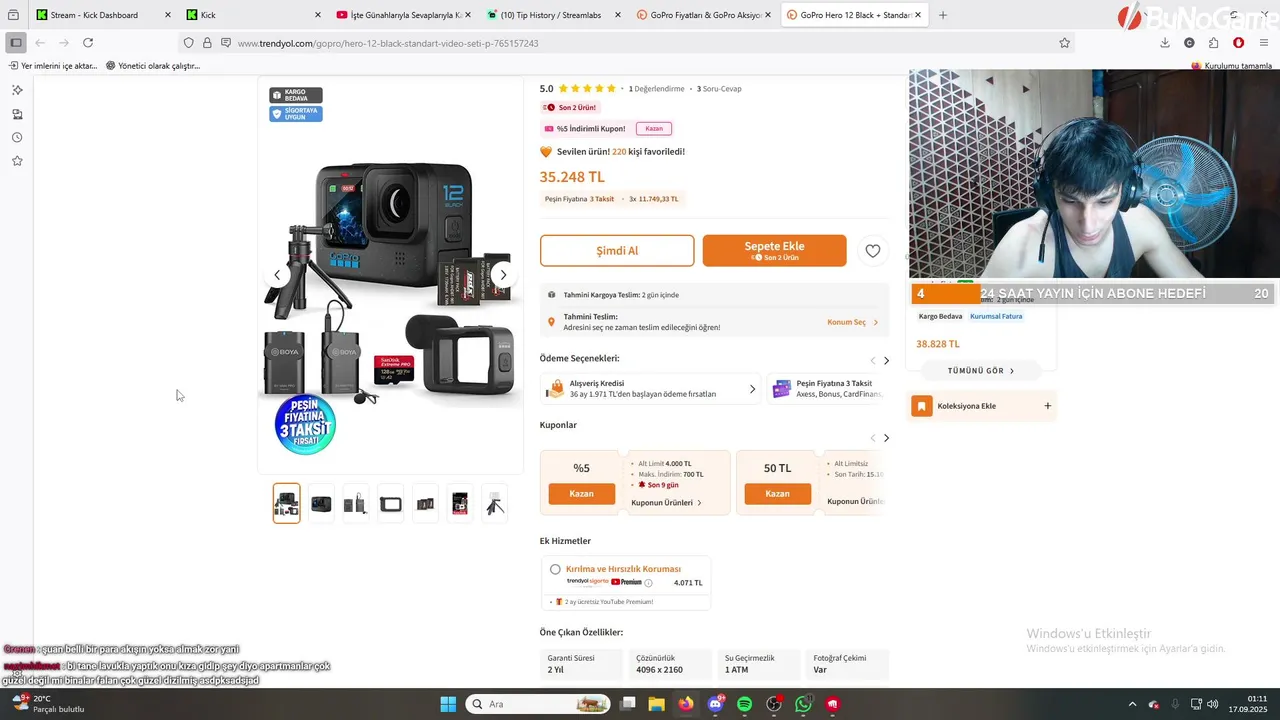Open the Konum Seç delivery location chevron

[876, 322]
